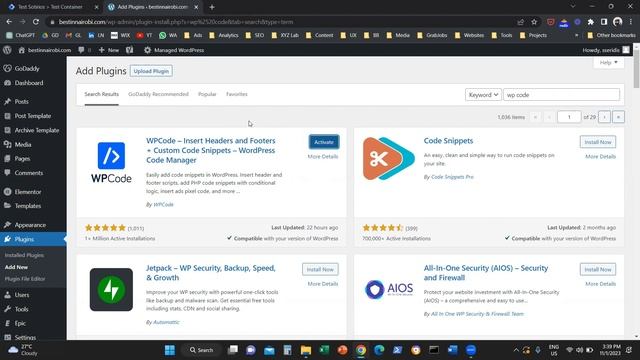Open the Epic sidebar icon
Image resolution: width=640 pixels, height=360 pixels.
tap(7, 323)
